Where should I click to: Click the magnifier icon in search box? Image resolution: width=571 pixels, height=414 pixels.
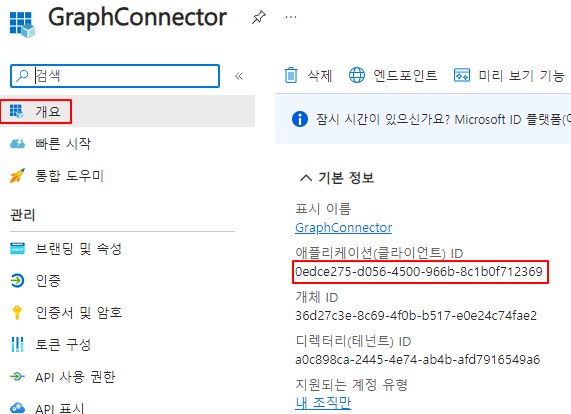(x=22, y=76)
